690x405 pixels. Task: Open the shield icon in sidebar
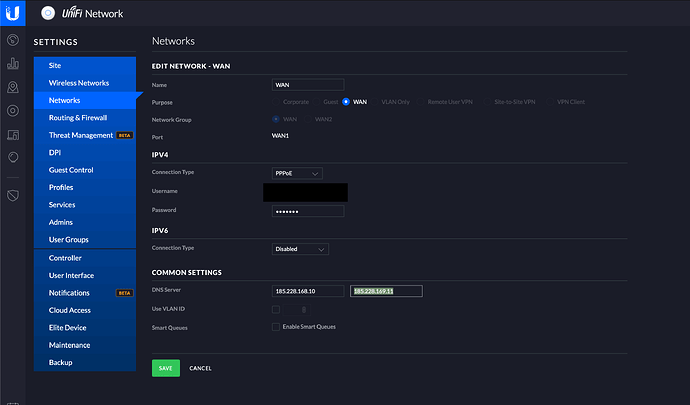click(13, 194)
